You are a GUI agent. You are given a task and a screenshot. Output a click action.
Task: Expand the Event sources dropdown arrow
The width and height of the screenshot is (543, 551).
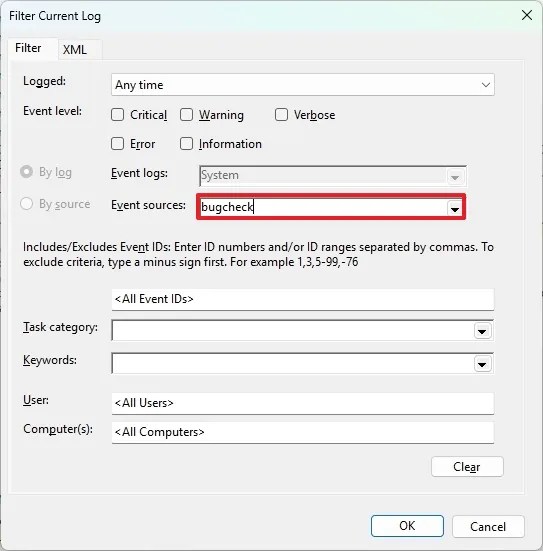point(455,209)
